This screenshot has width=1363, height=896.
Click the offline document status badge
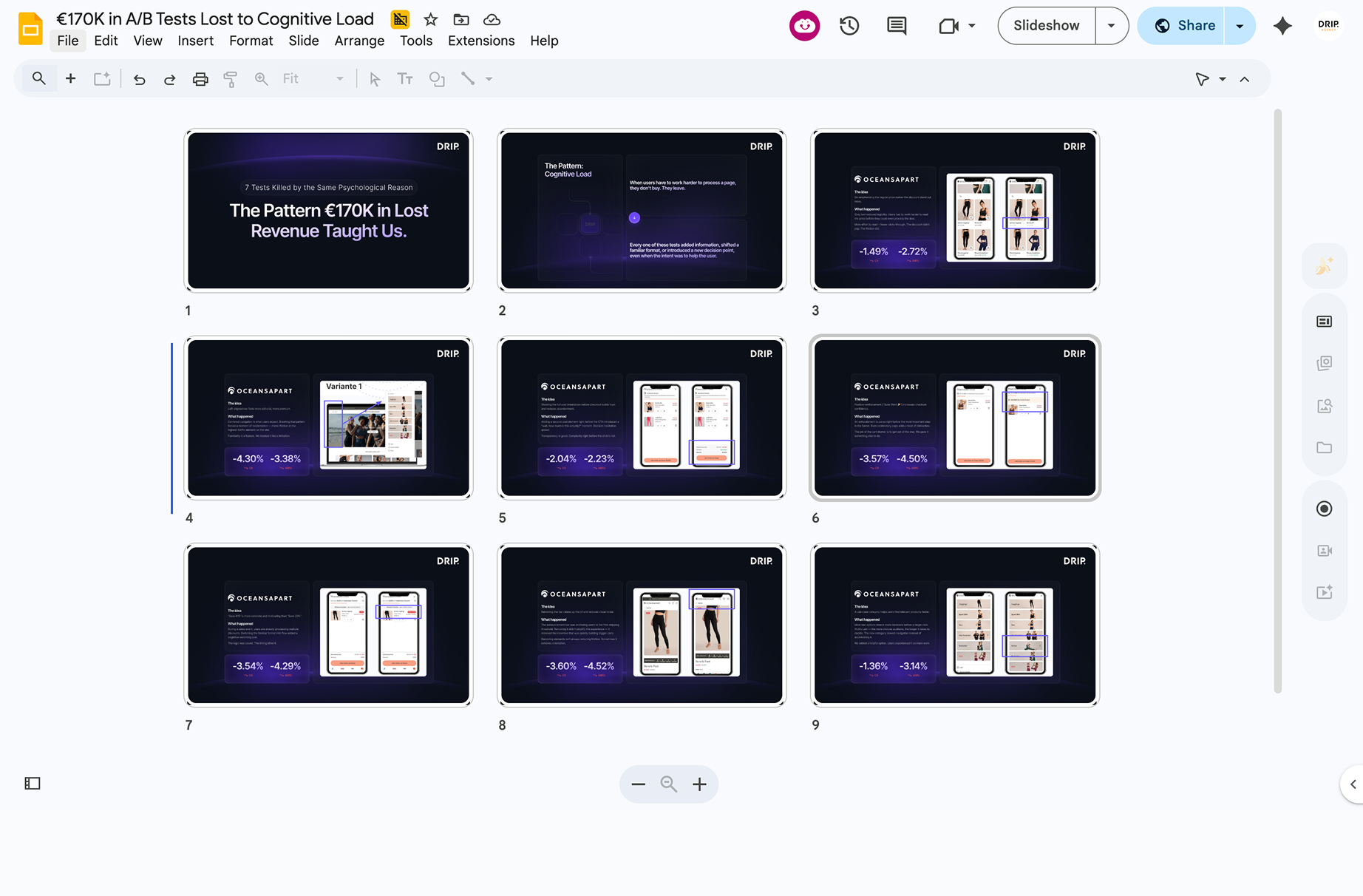400,20
